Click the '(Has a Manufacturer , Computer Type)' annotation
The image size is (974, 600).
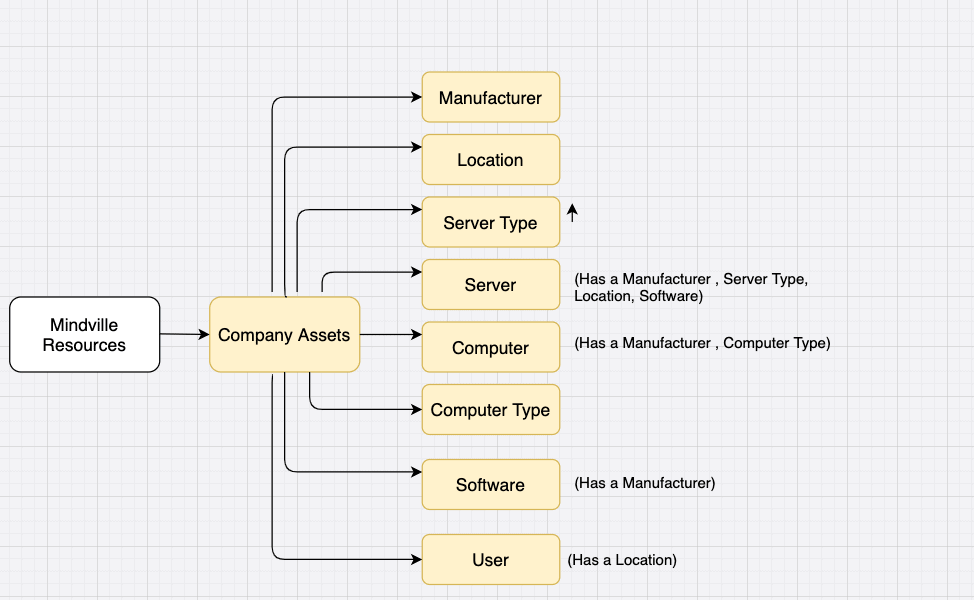point(702,343)
